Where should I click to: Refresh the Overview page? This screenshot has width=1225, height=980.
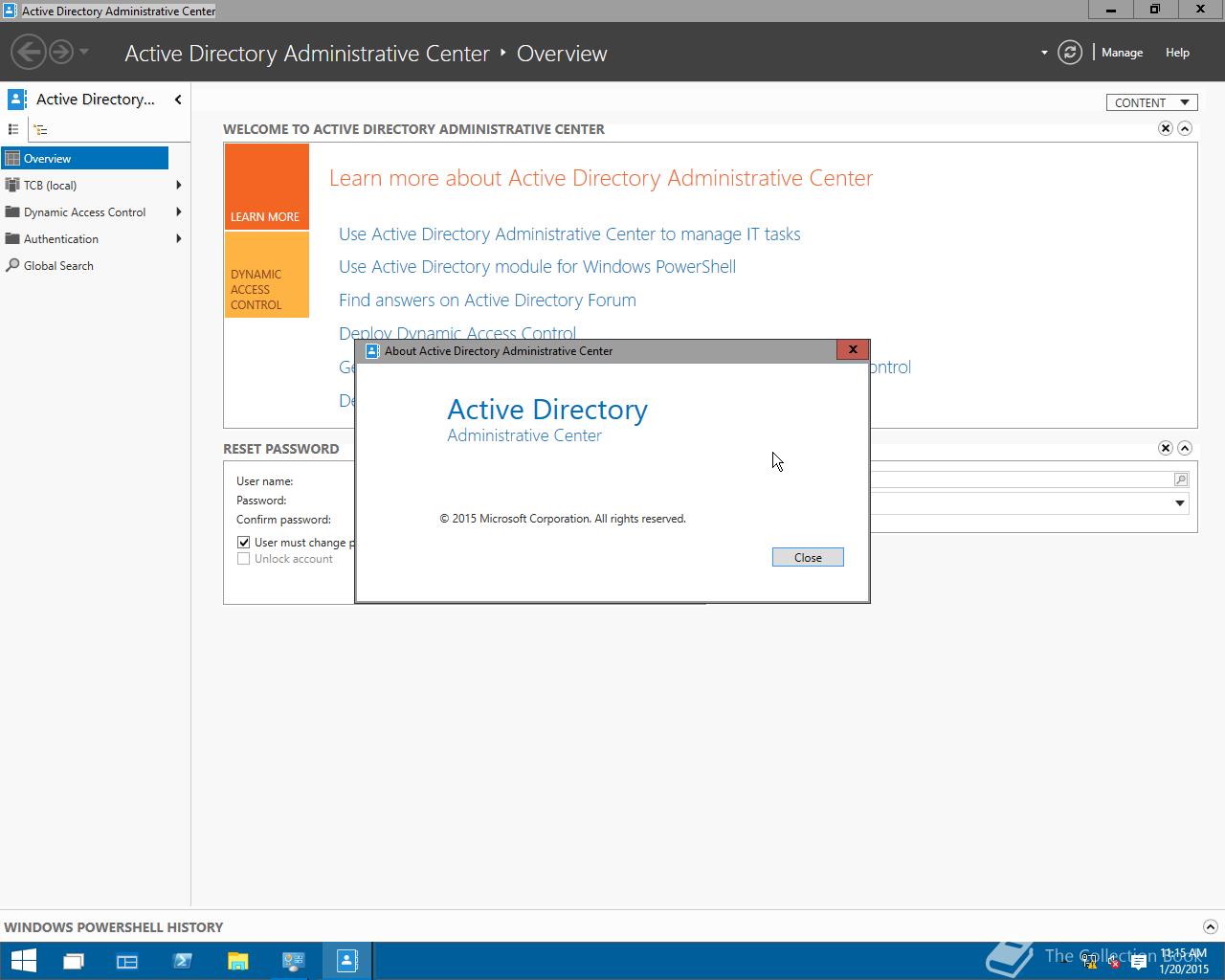click(1069, 53)
